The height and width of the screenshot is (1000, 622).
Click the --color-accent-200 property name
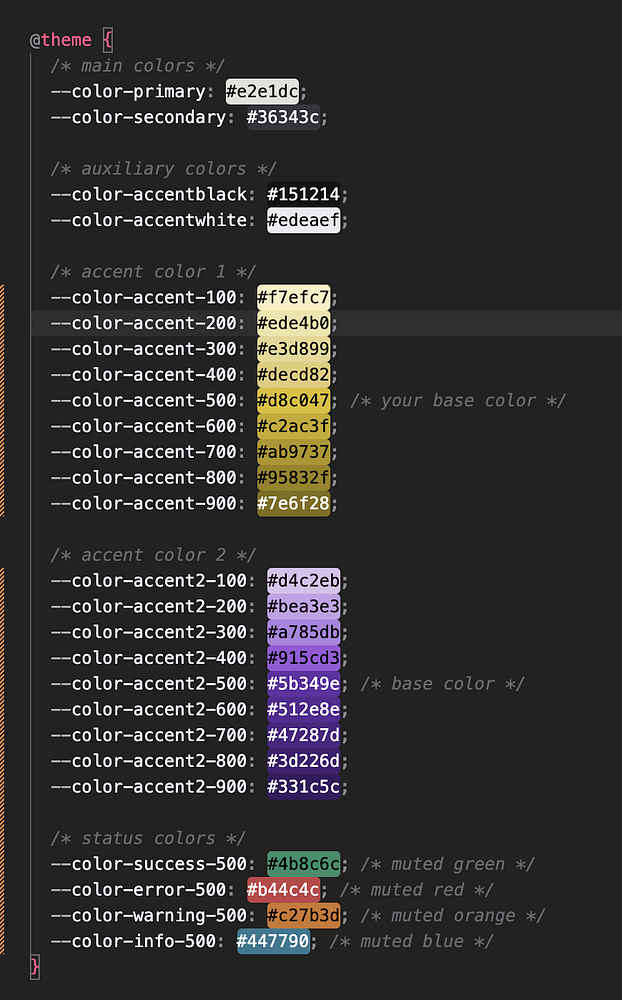tap(144, 323)
